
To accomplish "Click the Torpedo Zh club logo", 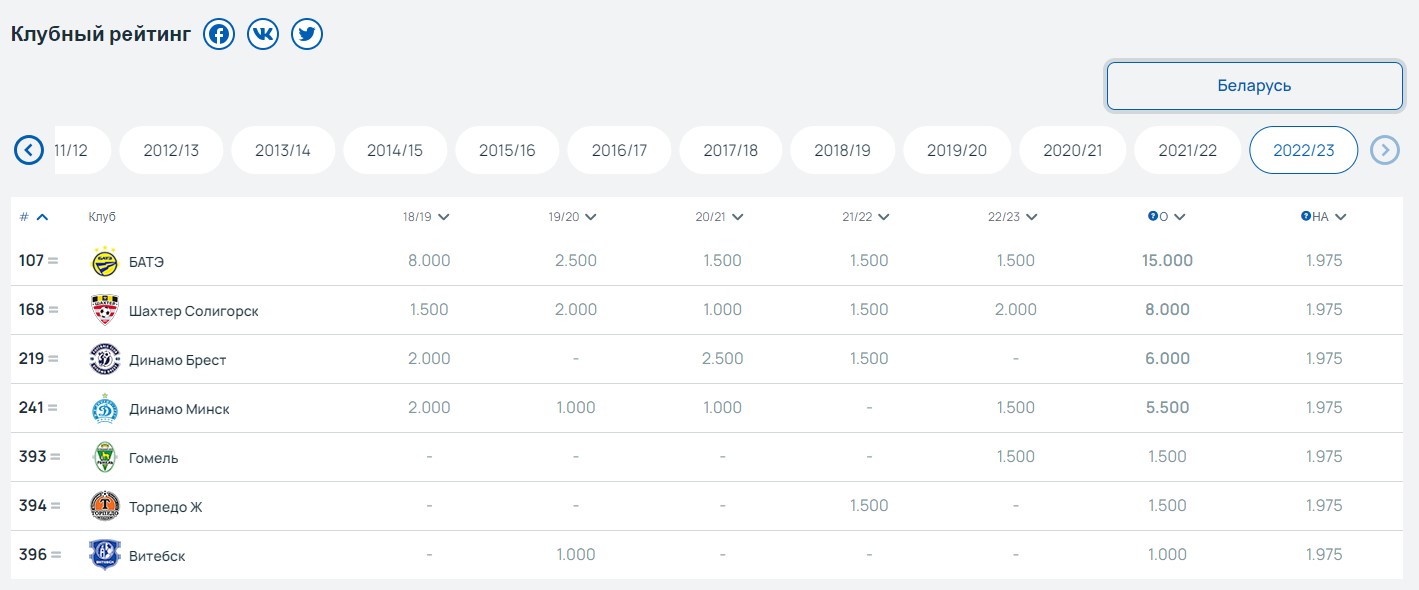I will (x=105, y=506).
